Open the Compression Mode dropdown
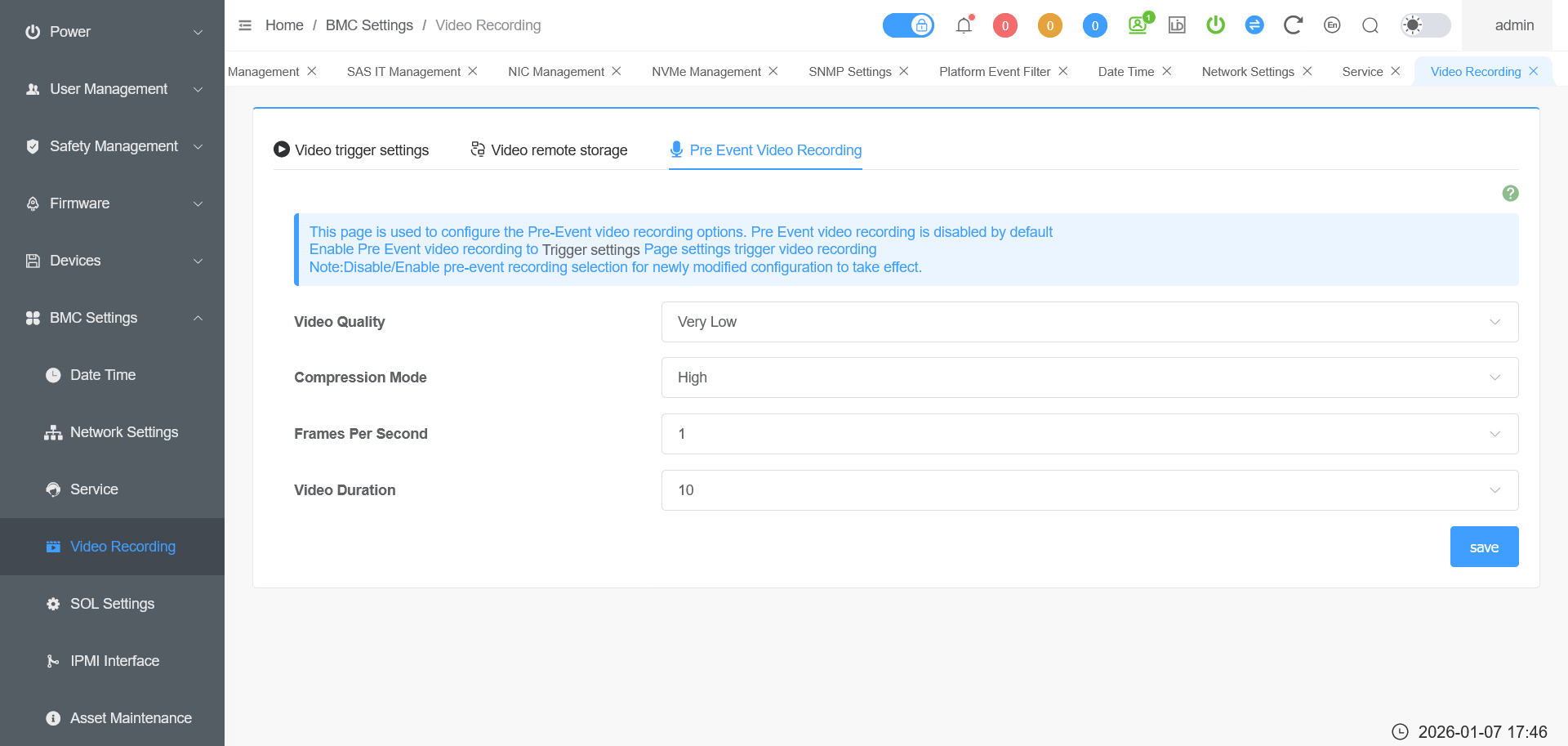The height and width of the screenshot is (746, 1568). click(x=1089, y=377)
